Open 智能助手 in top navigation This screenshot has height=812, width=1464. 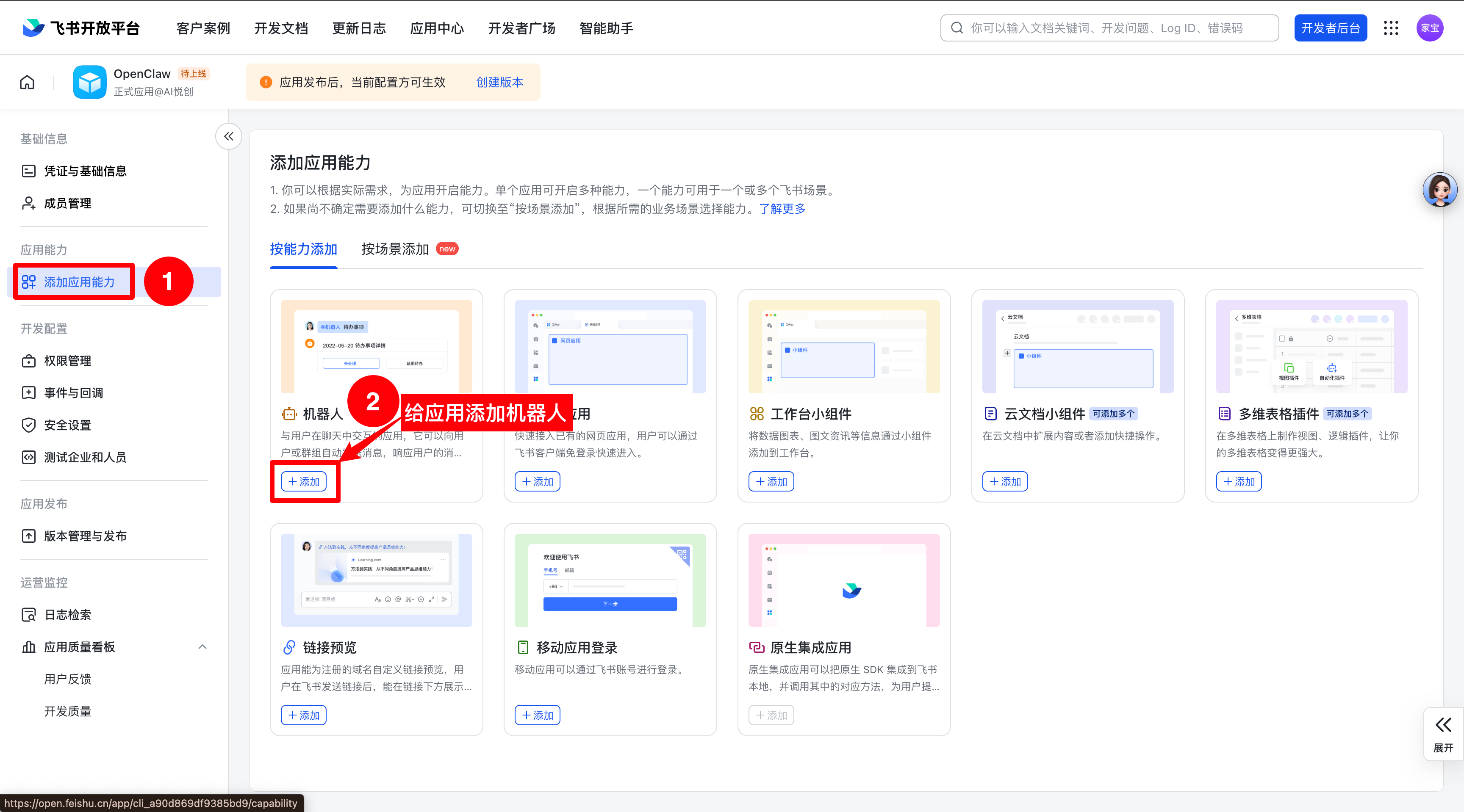[606, 28]
